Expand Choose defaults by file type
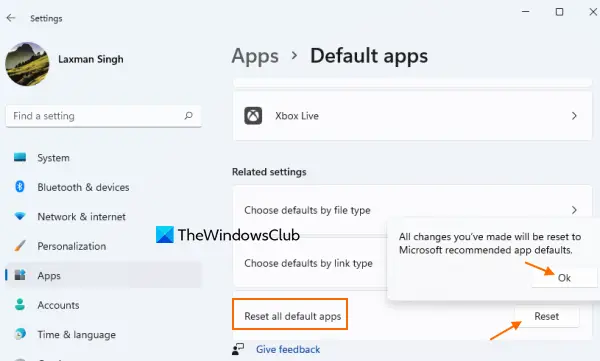The image size is (600, 361). (x=412, y=210)
